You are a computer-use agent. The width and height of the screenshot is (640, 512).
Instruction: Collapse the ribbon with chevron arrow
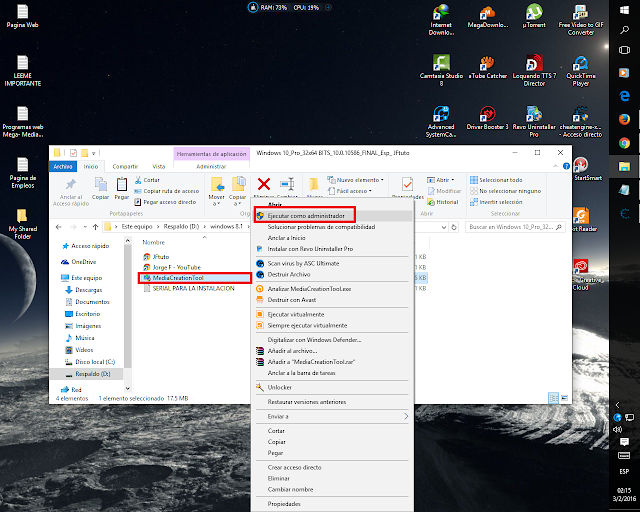(x=555, y=166)
